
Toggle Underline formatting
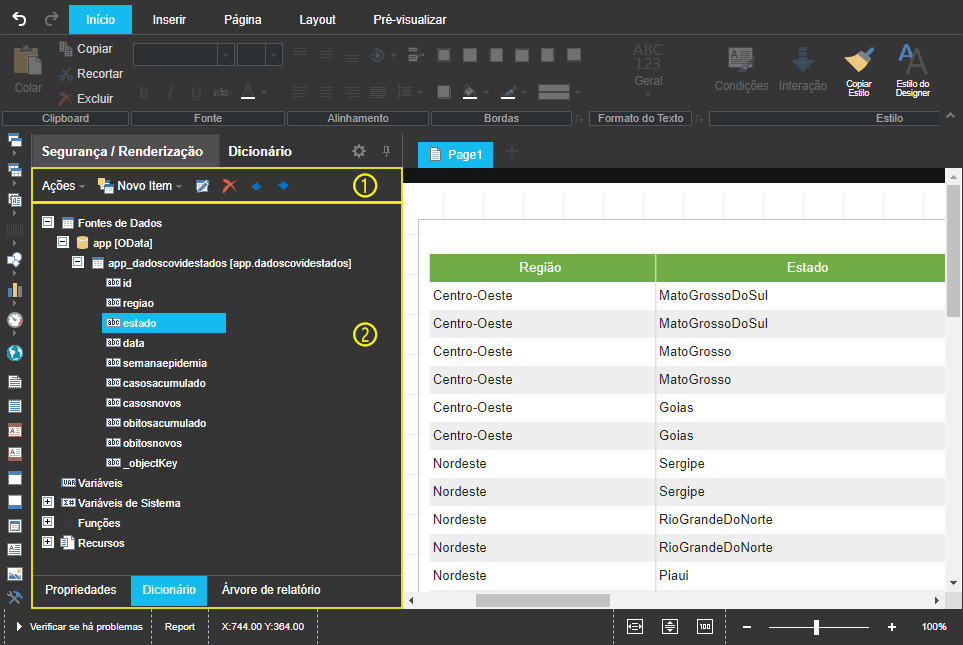[x=196, y=93]
